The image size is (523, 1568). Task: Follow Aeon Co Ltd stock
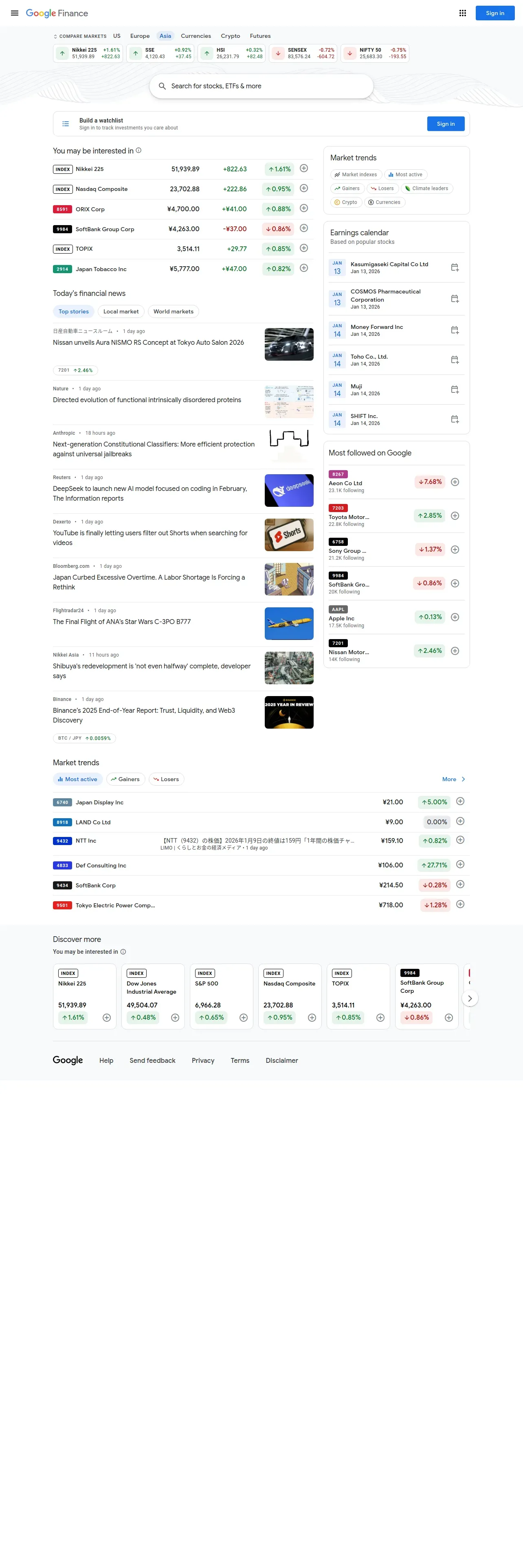point(455,482)
